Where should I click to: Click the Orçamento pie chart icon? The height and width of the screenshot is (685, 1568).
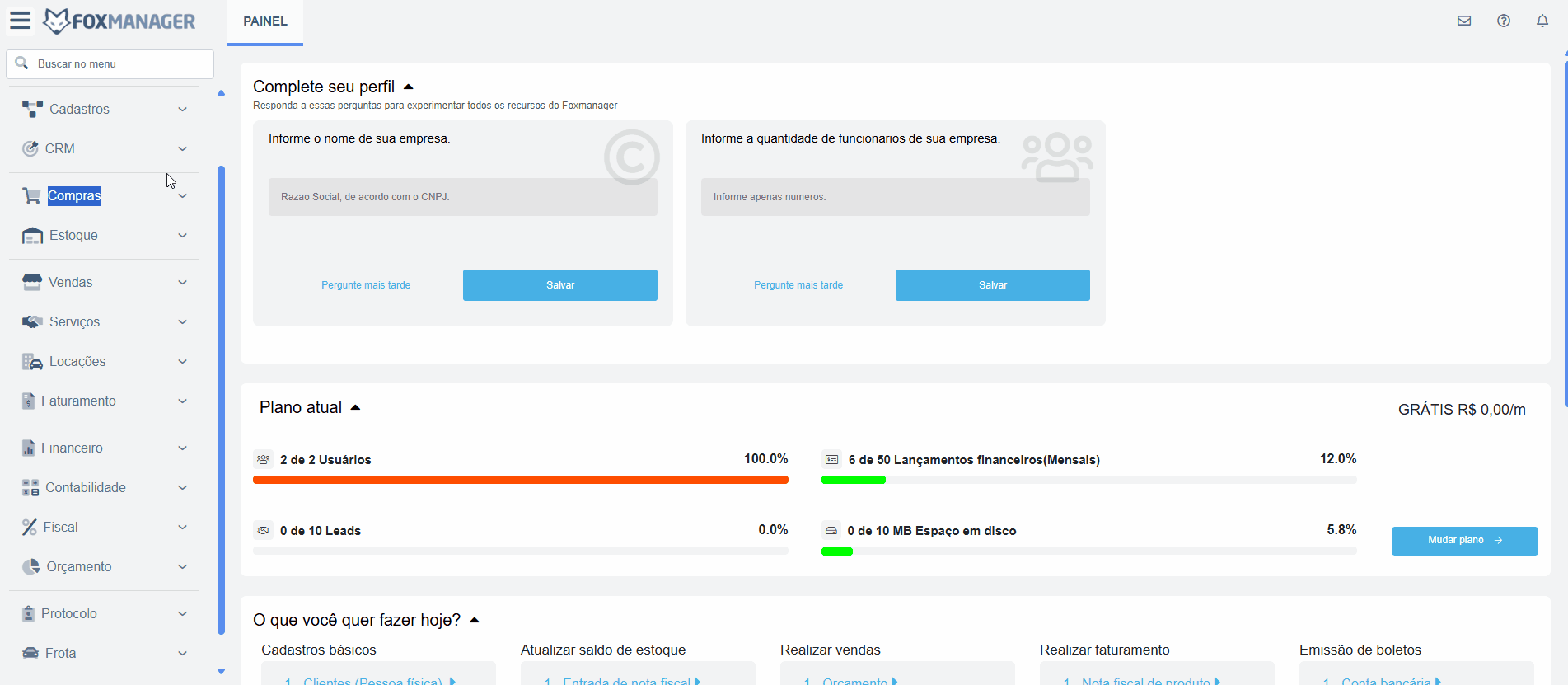(31, 566)
